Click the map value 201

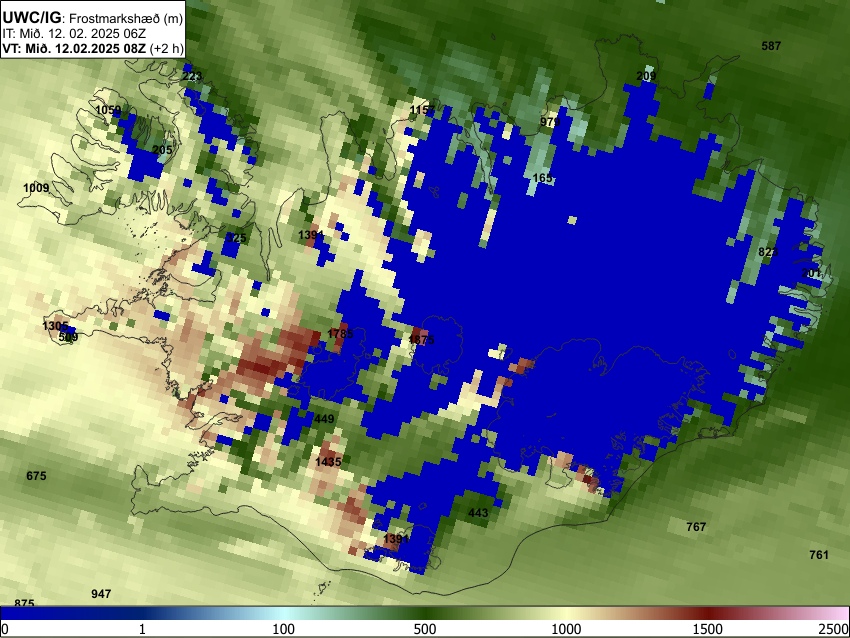tap(811, 273)
